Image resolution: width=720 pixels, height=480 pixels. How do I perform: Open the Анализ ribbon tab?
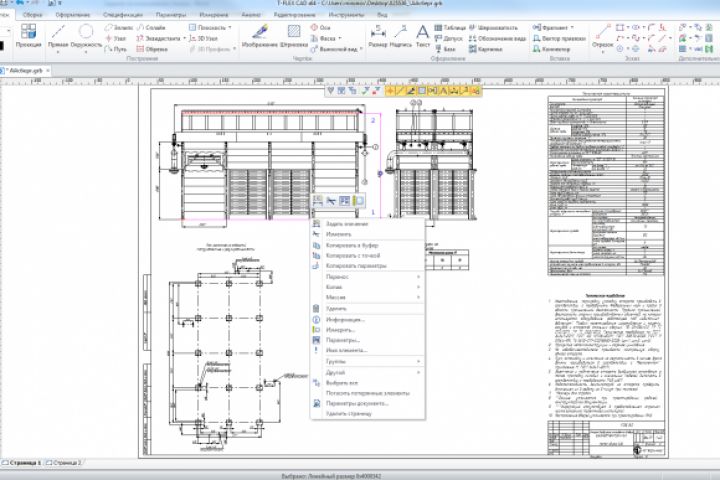point(251,15)
